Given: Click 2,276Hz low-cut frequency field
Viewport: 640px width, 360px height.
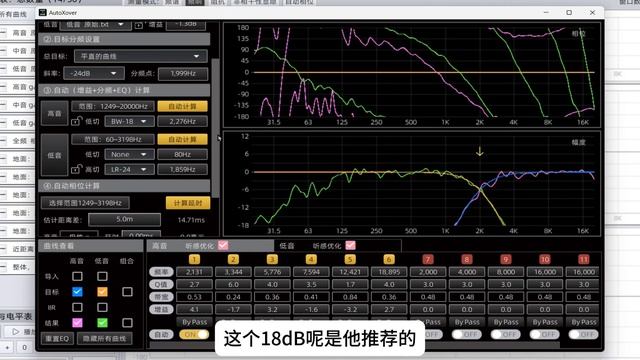Looking at the screenshot, I should [182, 121].
